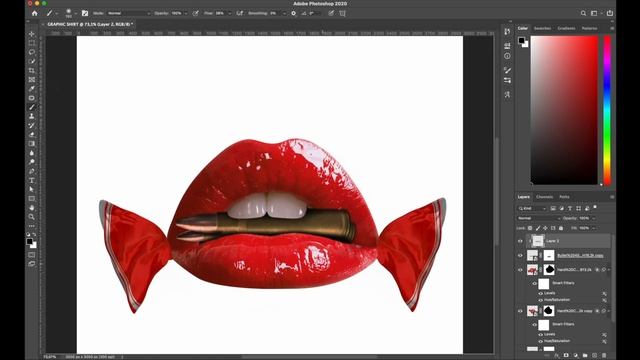Open the Search magnifier at top right
This screenshot has width=640, height=360.
[583, 13]
